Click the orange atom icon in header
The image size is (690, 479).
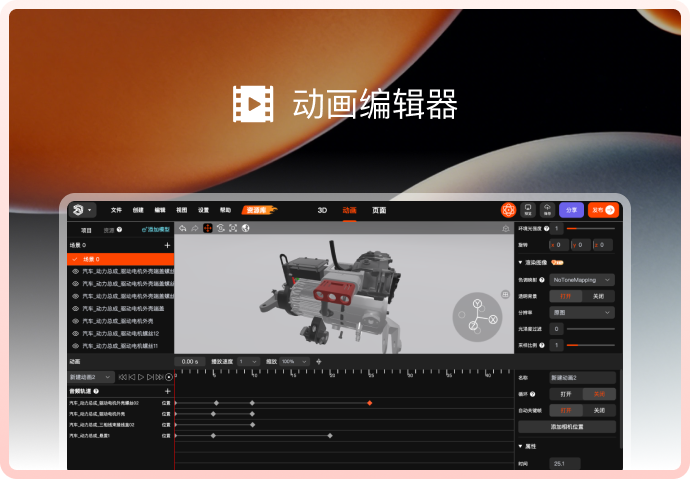pos(508,210)
